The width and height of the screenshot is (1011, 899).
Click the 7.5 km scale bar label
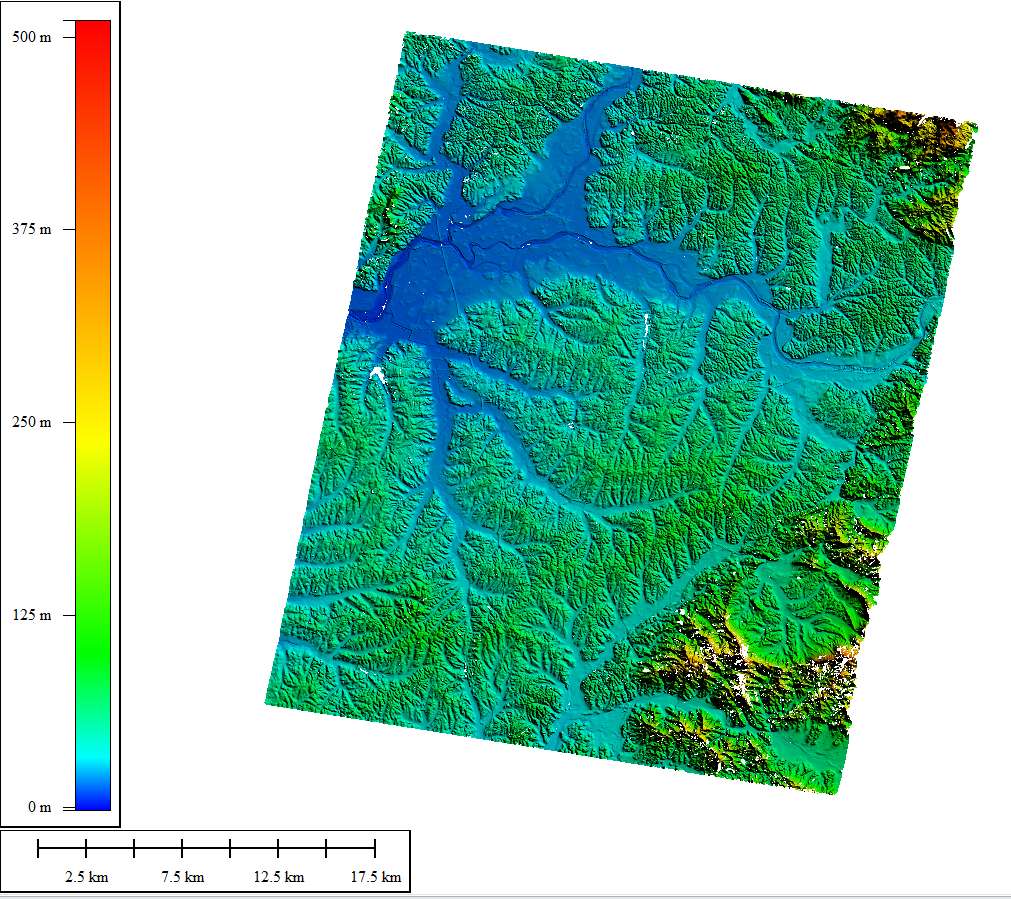[182, 877]
